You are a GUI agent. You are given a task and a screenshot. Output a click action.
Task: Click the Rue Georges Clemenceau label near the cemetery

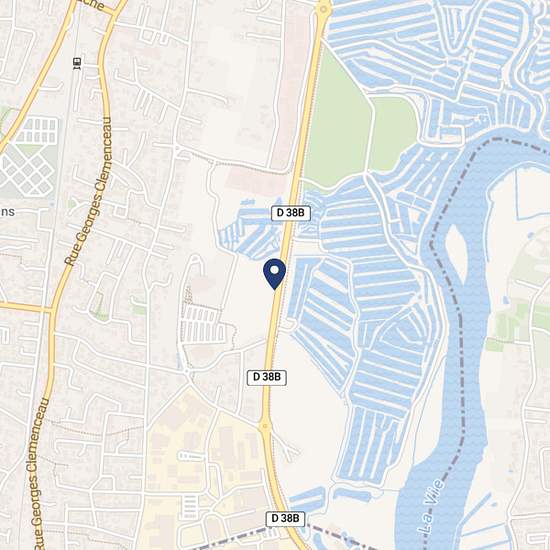[x=89, y=192]
